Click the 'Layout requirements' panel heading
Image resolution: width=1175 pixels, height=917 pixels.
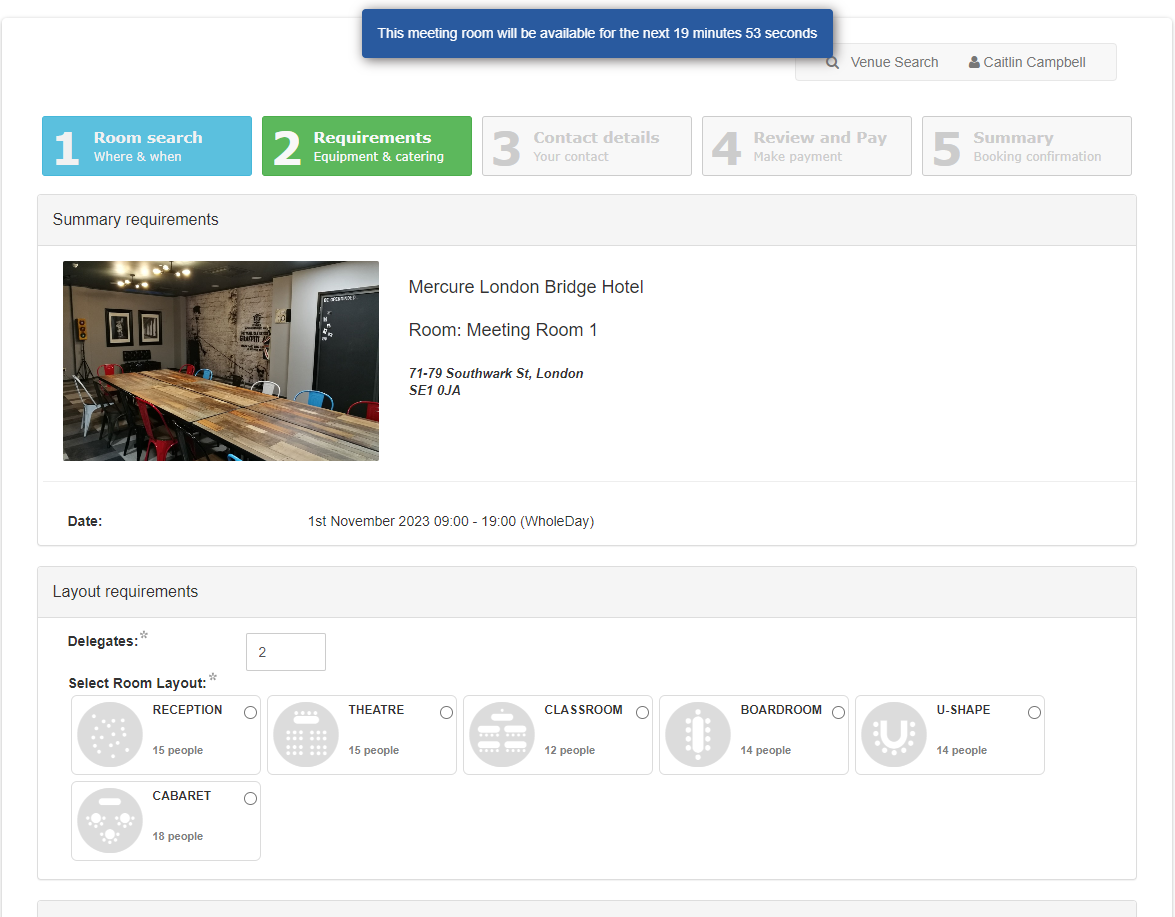pos(125,592)
